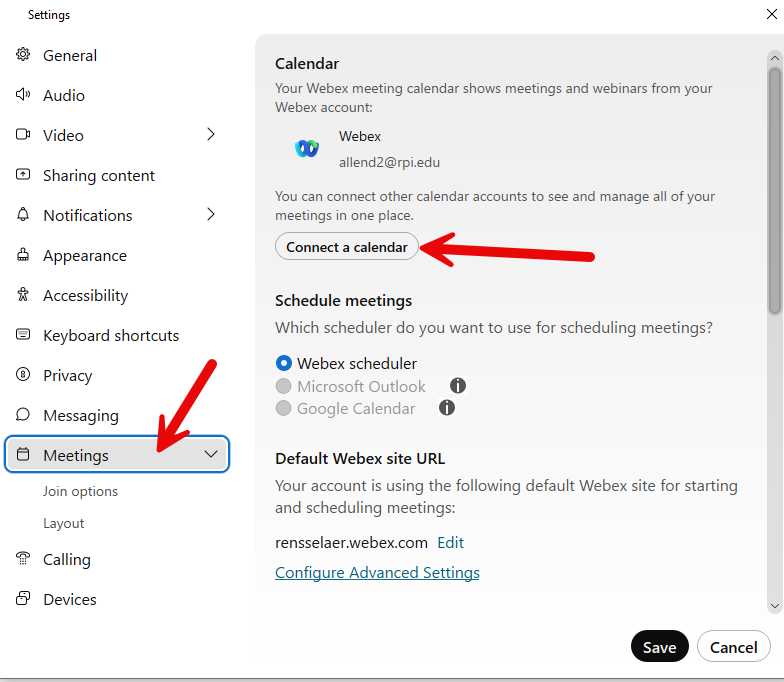This screenshot has height=682, width=784.
Task: Click the Calling phone icon
Action: 23,559
